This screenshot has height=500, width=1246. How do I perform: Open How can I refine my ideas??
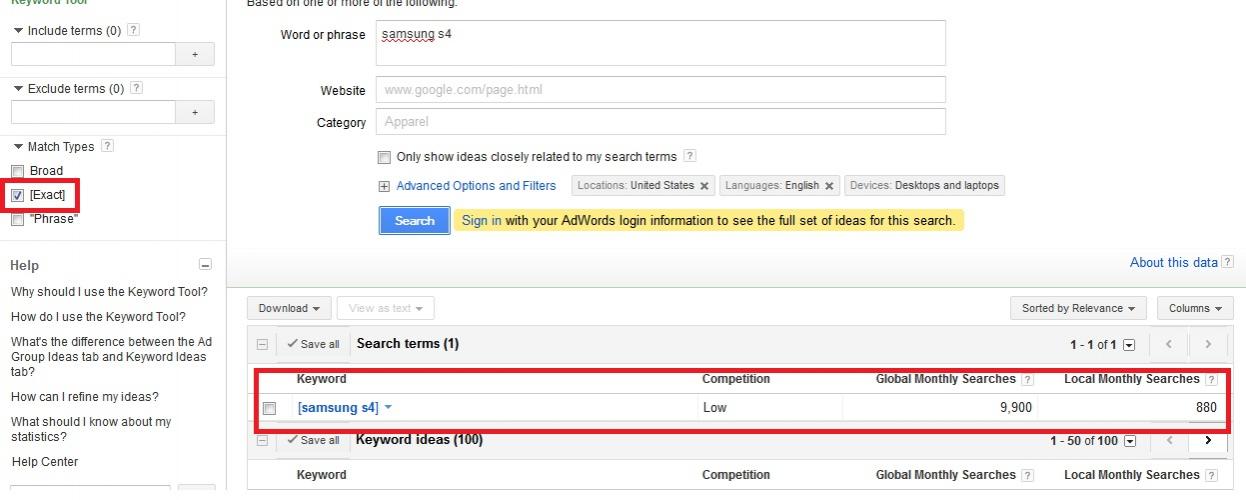[85, 397]
